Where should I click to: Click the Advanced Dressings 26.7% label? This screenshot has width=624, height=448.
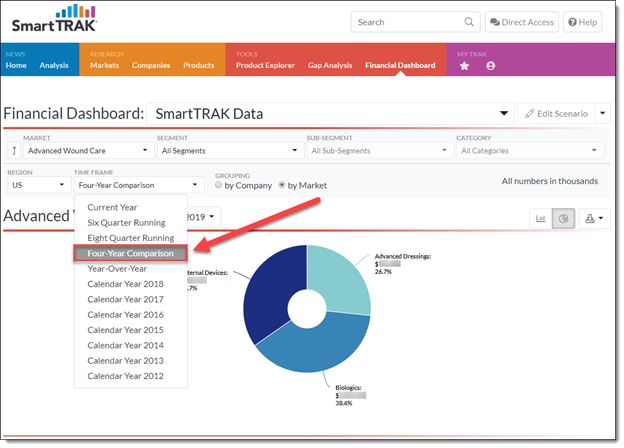click(403, 264)
